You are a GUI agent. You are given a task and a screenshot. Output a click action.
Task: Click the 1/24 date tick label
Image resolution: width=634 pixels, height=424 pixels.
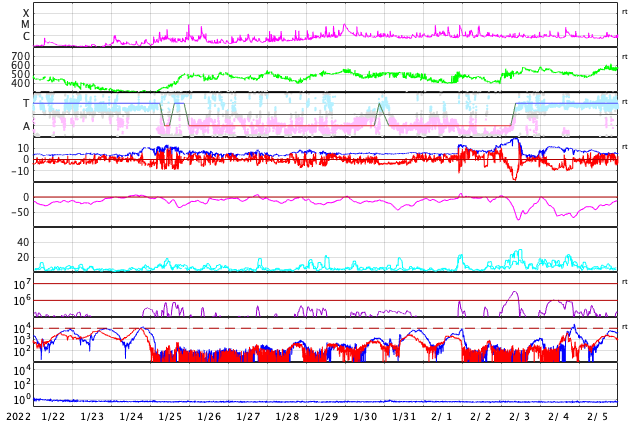131,416
